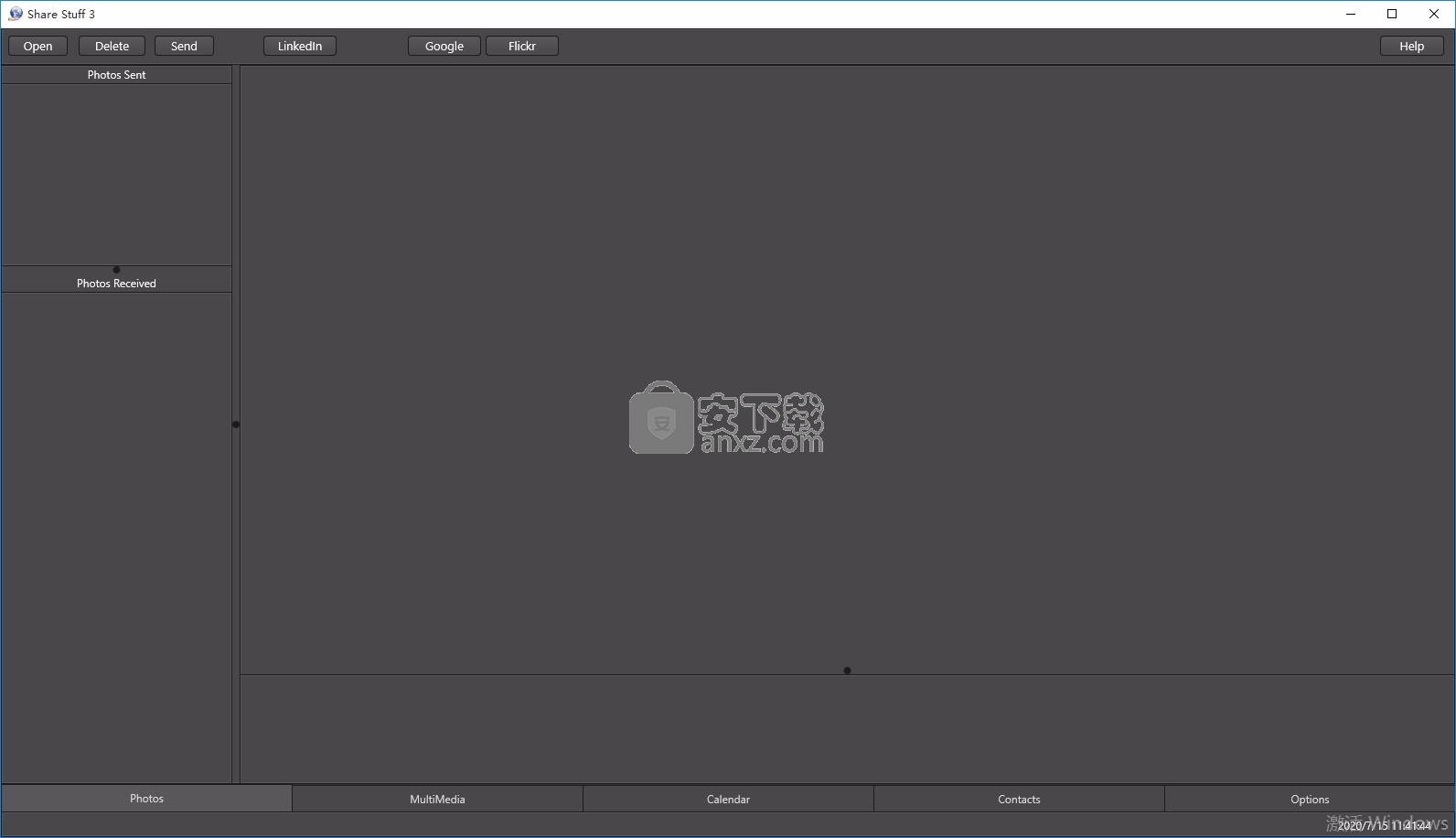Click the vertical splitter handle beside the left panel
1456x838 pixels.
236,424
